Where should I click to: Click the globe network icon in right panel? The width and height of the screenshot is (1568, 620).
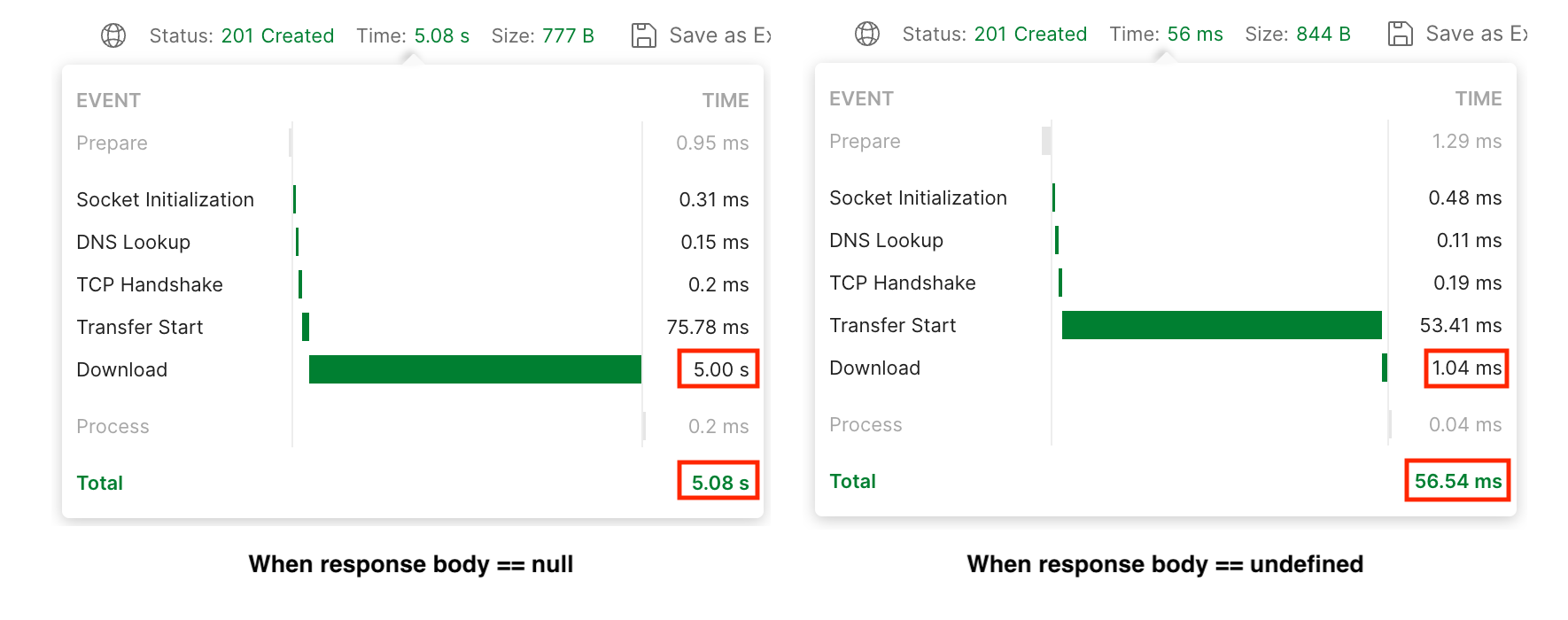tap(867, 34)
